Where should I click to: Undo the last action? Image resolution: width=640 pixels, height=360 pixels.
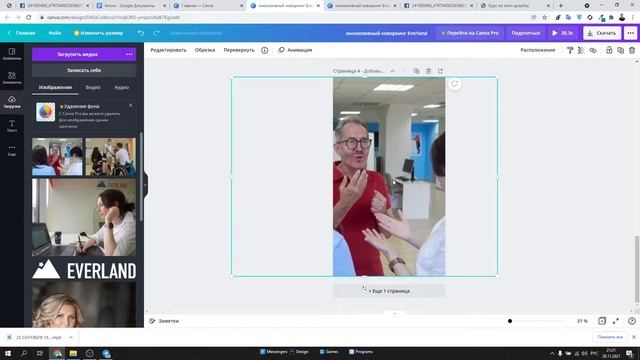[x=141, y=33]
